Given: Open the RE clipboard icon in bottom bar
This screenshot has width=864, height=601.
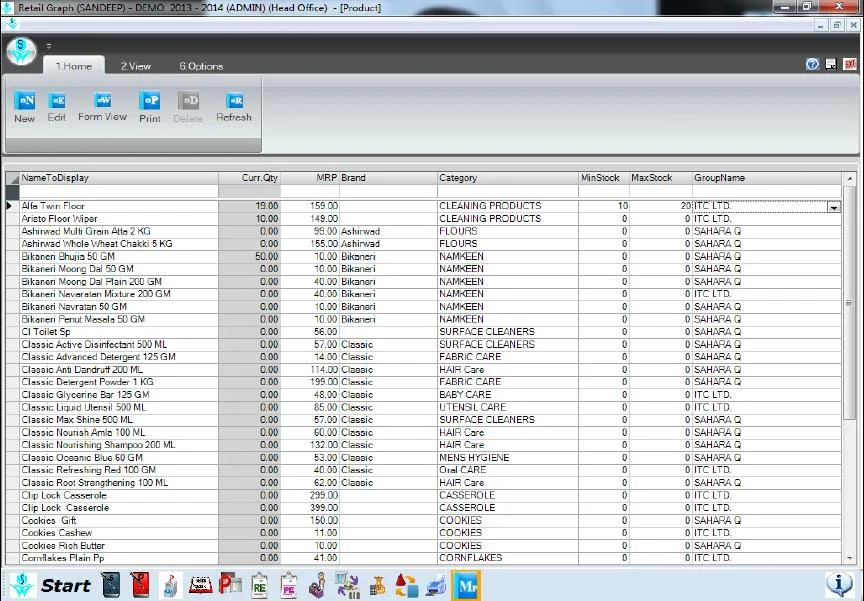Looking at the screenshot, I should coord(259,585).
